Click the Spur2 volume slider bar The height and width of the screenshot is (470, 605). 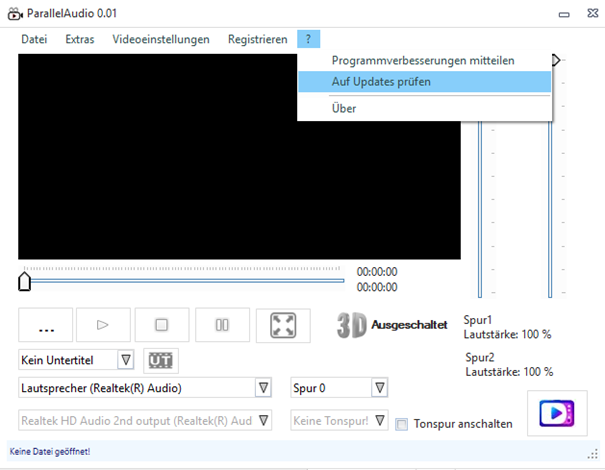tap(550, 210)
